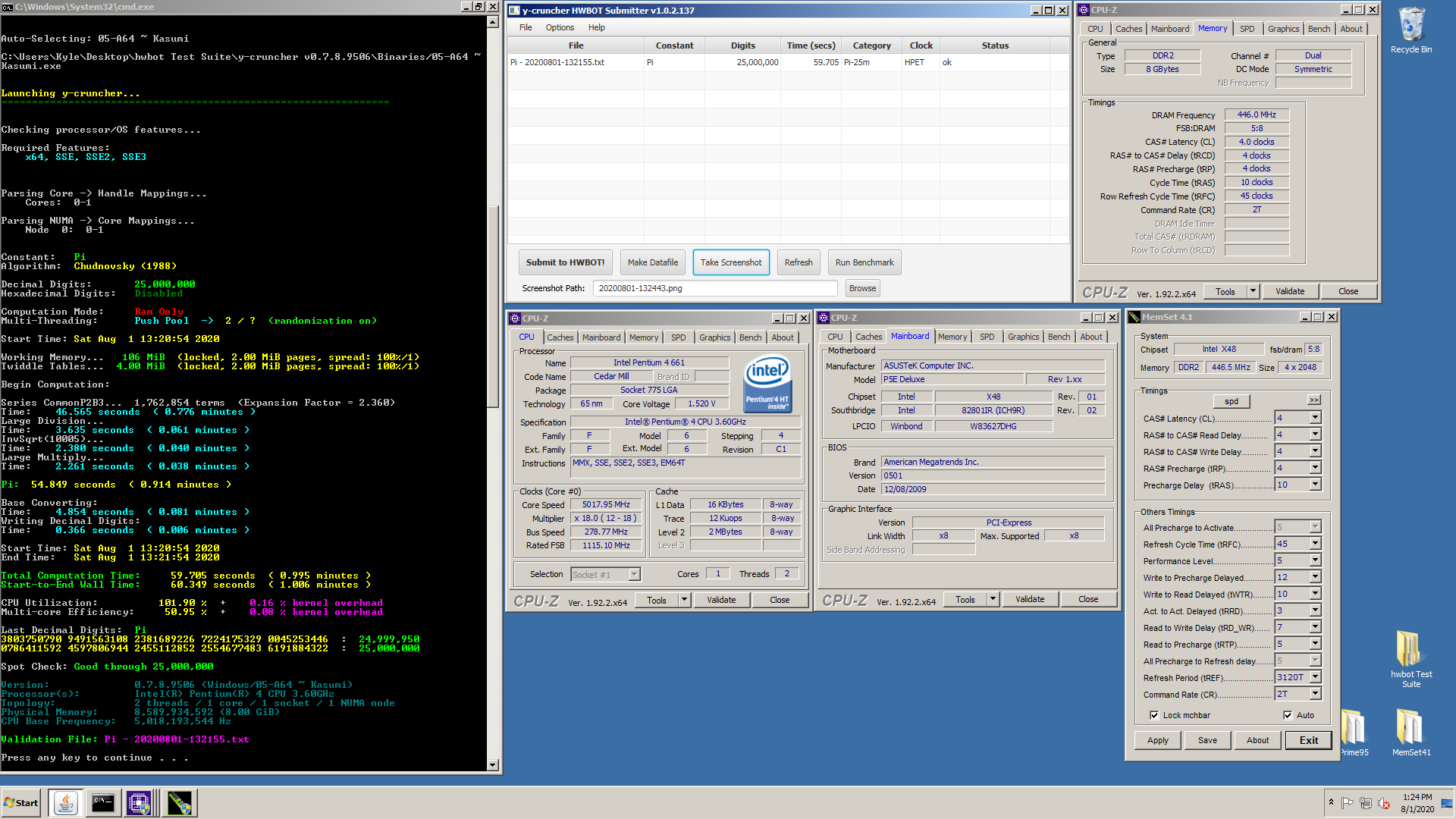Click the Time (secs) column header
The width and height of the screenshot is (1456, 819).
tap(811, 45)
